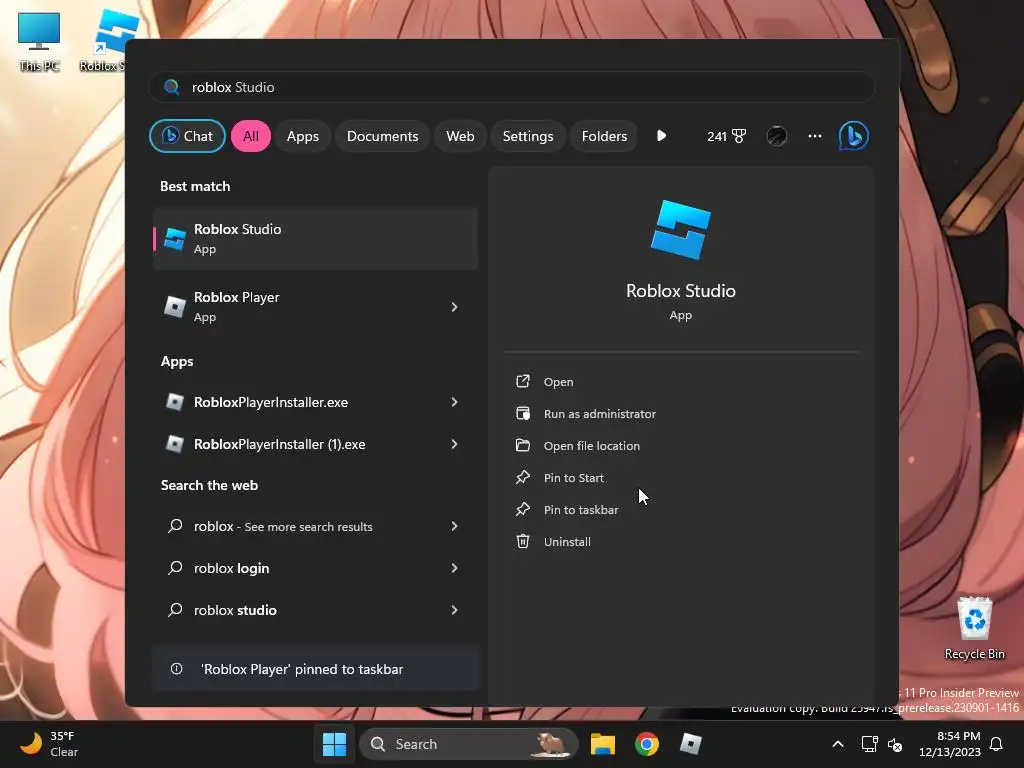Click the Uninstall trash icon
The image size is (1024, 768).
point(522,541)
